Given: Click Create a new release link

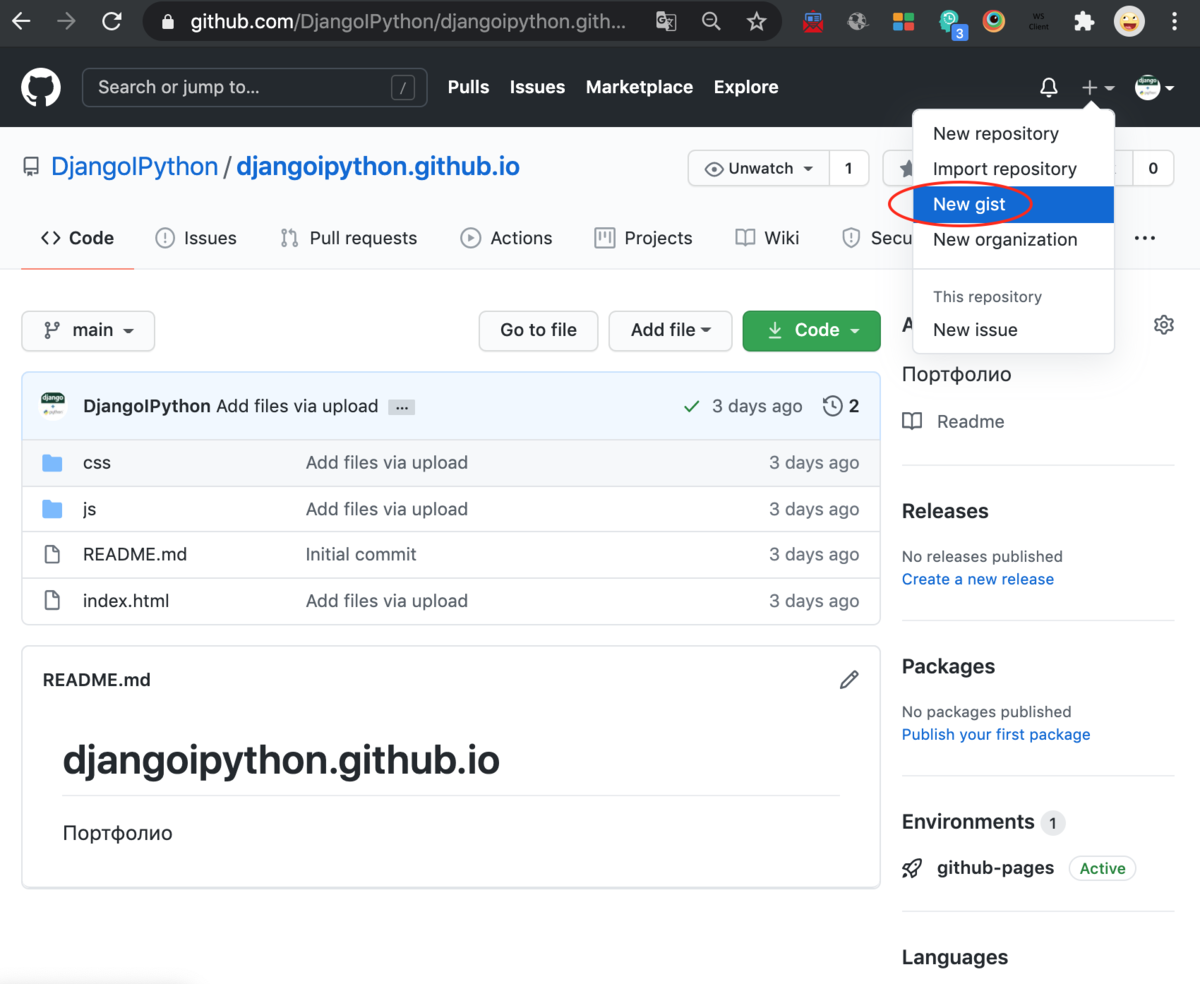Looking at the screenshot, I should [x=978, y=579].
